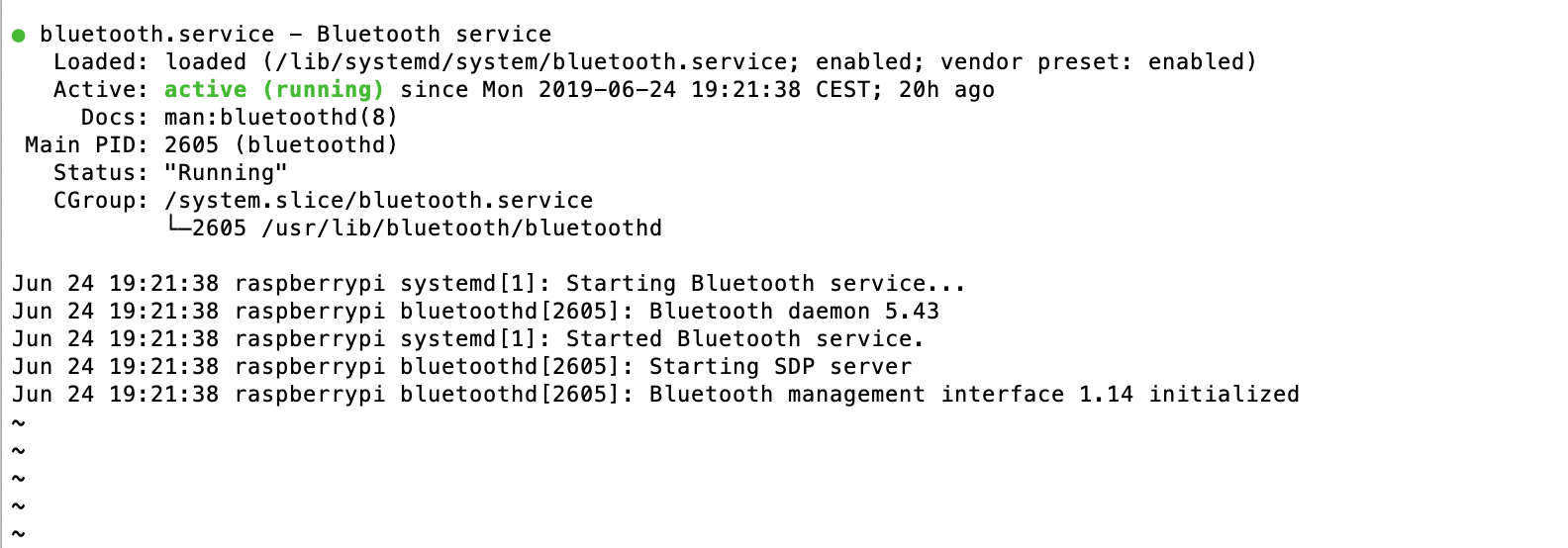Click the "Bluetooth daemon 5.43" log message
Screen dimensions: 1568x548
(x=794, y=312)
